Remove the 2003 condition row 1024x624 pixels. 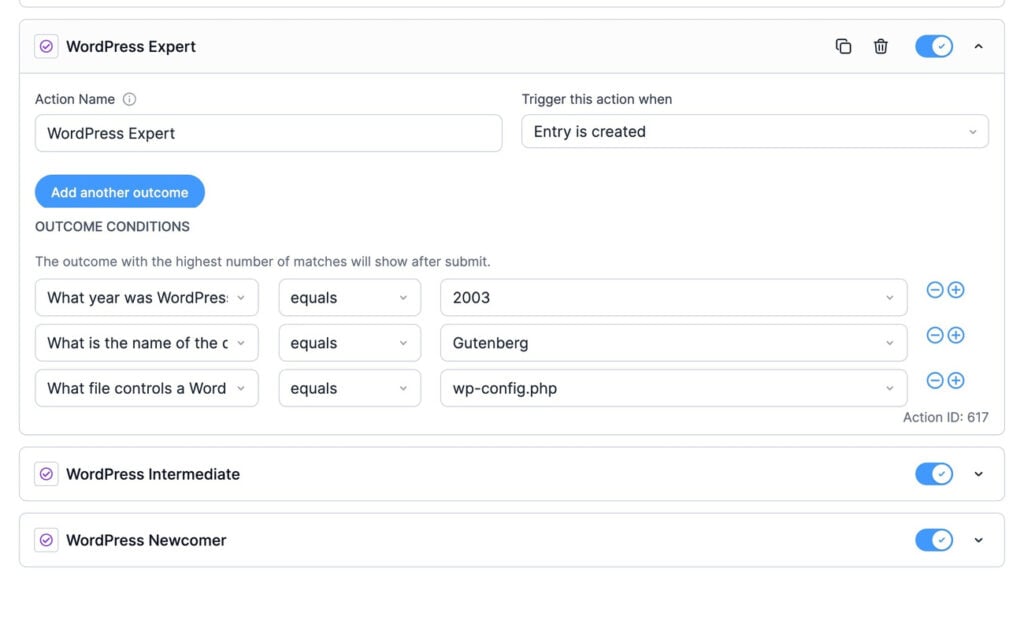[x=935, y=290]
